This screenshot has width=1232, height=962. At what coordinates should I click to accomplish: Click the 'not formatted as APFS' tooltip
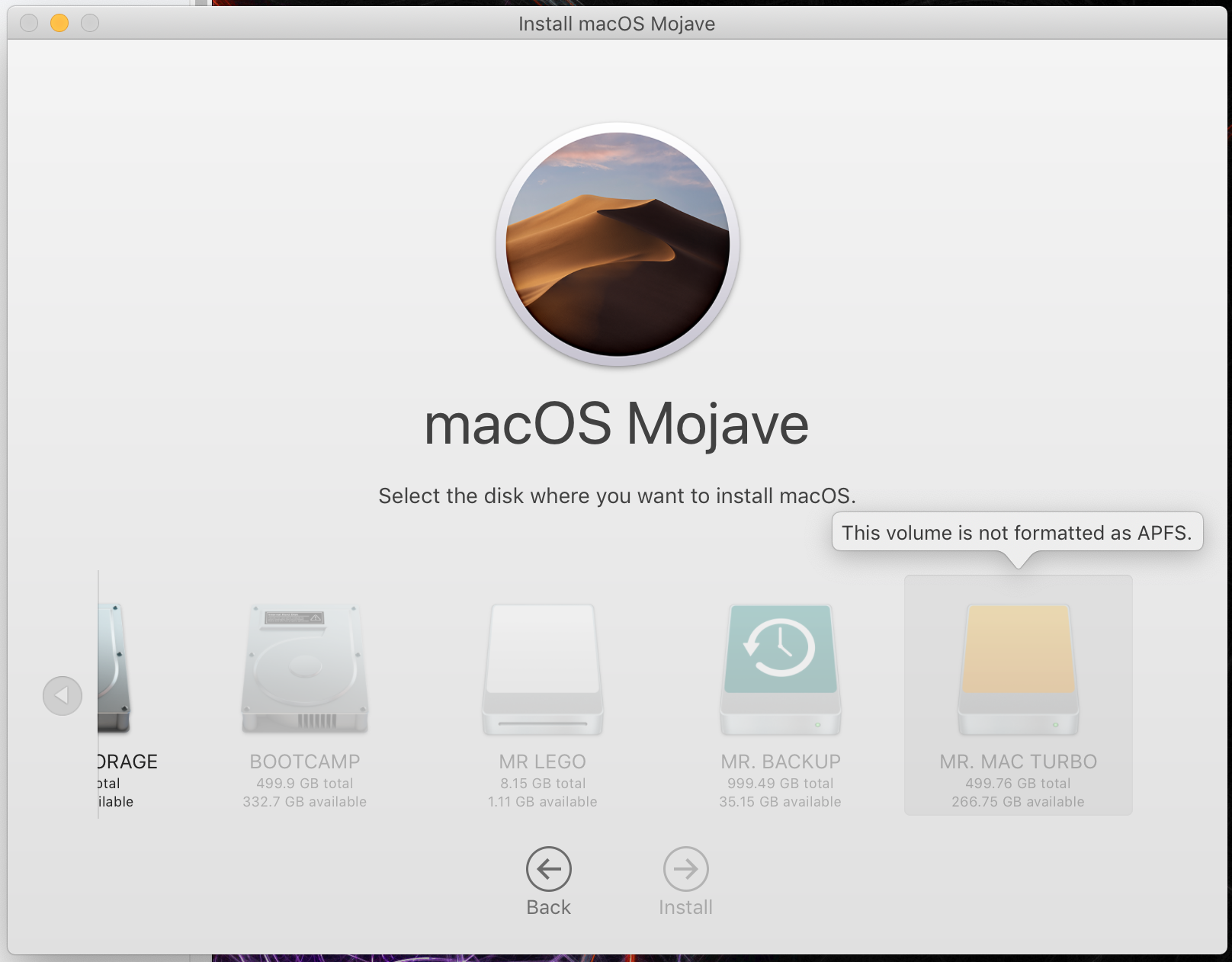[1017, 532]
